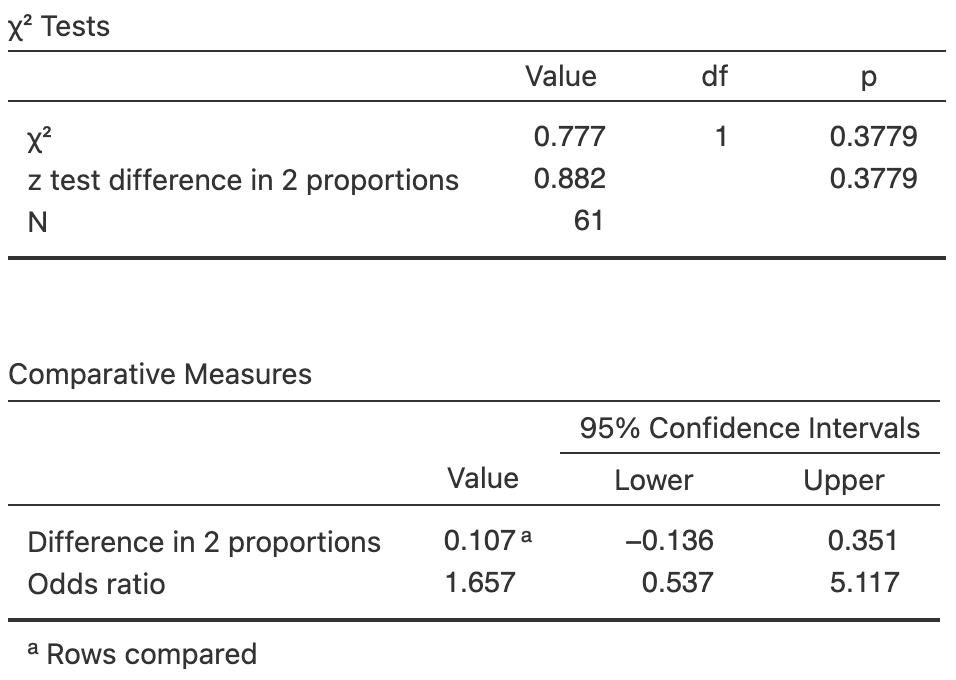The width and height of the screenshot is (956, 680).
Task: Click the p column header
Action: point(867,78)
